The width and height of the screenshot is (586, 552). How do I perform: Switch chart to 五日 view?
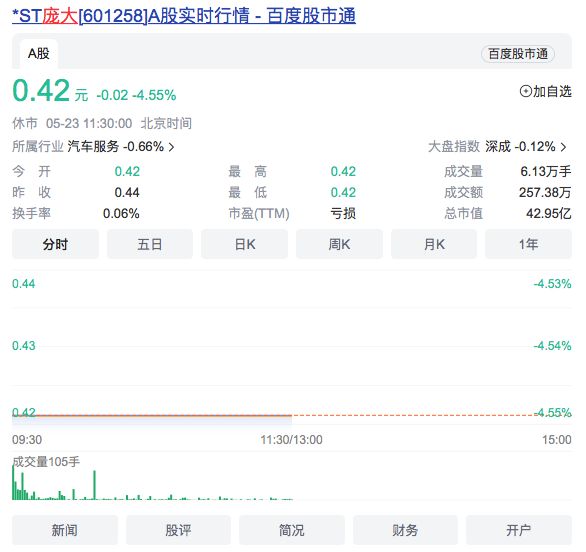click(150, 244)
